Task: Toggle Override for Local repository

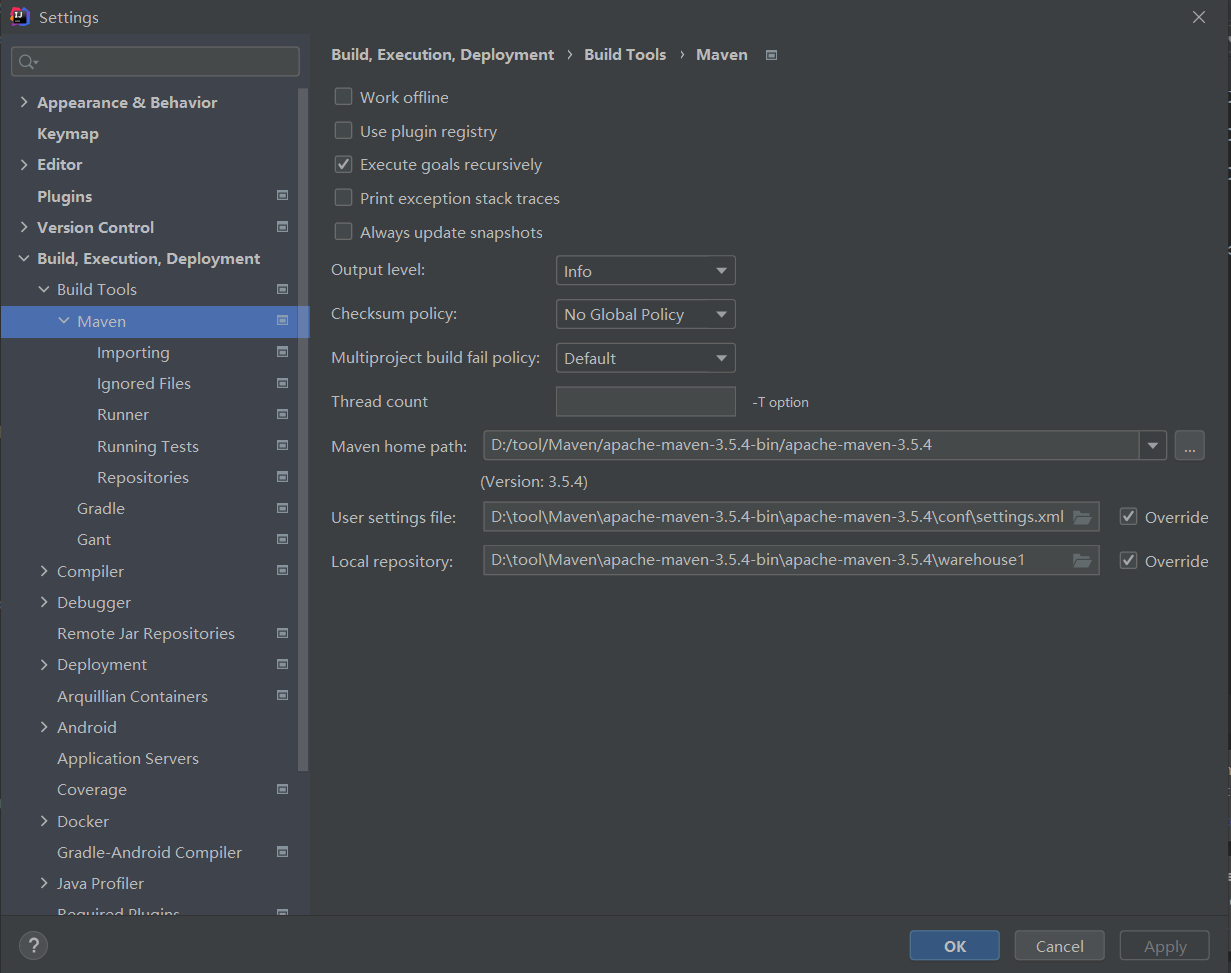Action: (x=1129, y=561)
